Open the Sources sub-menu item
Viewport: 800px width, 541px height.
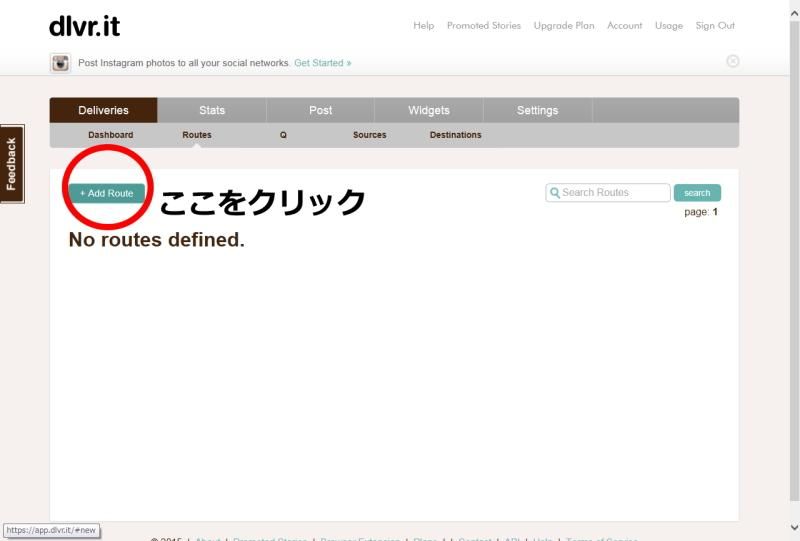[369, 135]
